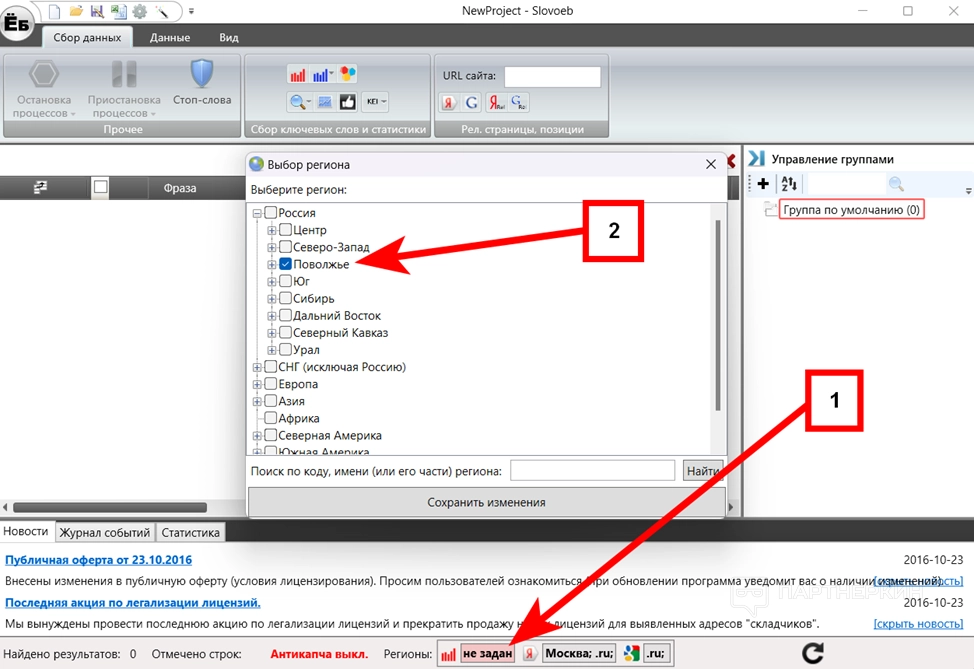Click the Yandex Rel relevant pages icon
The width and height of the screenshot is (974, 669).
(x=496, y=102)
